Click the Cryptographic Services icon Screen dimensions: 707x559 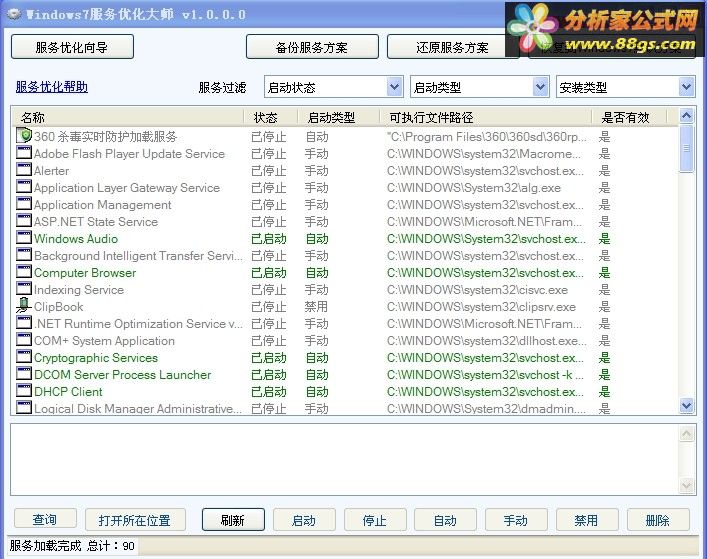point(24,357)
